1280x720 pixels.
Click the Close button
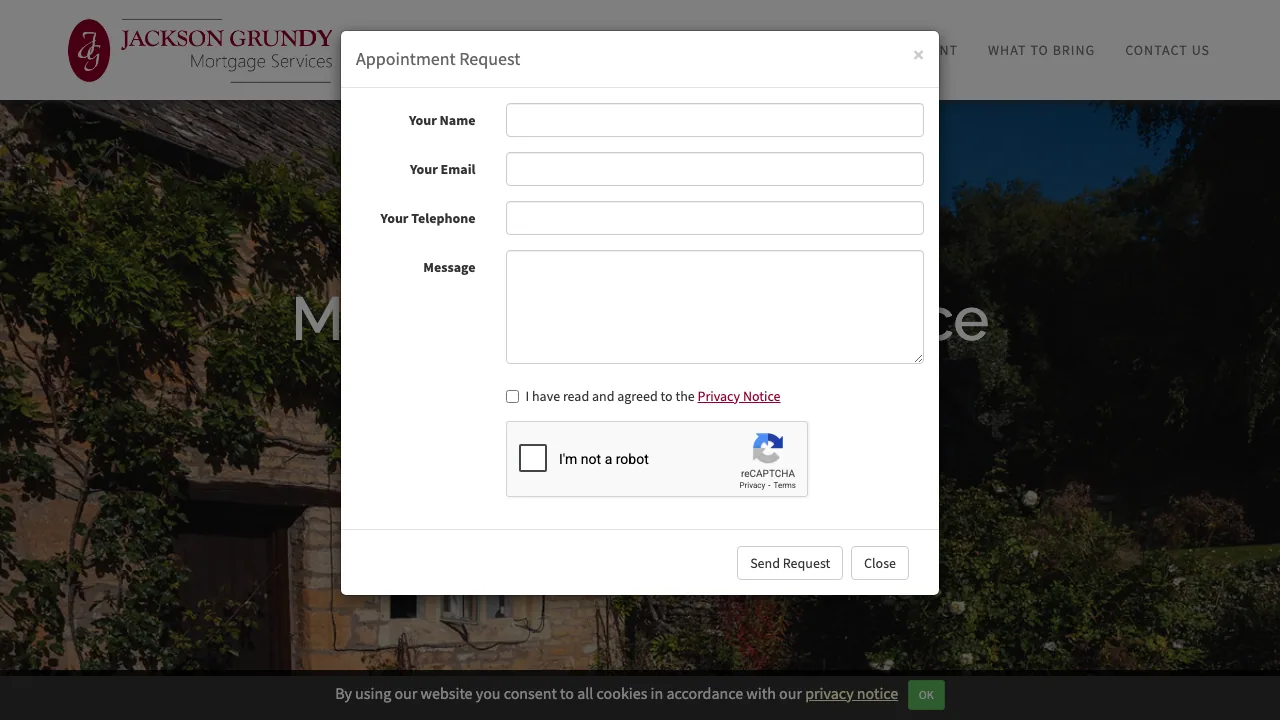pyautogui.click(x=879, y=563)
